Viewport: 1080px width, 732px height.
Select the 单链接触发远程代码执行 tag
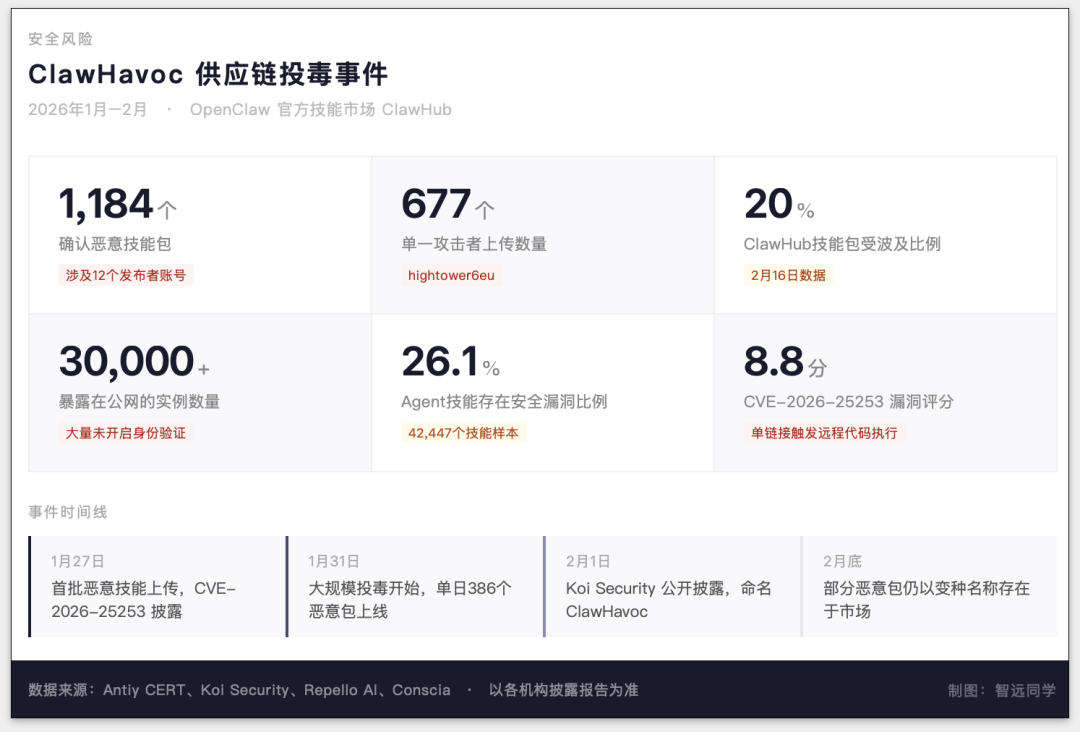pyautogui.click(x=824, y=433)
